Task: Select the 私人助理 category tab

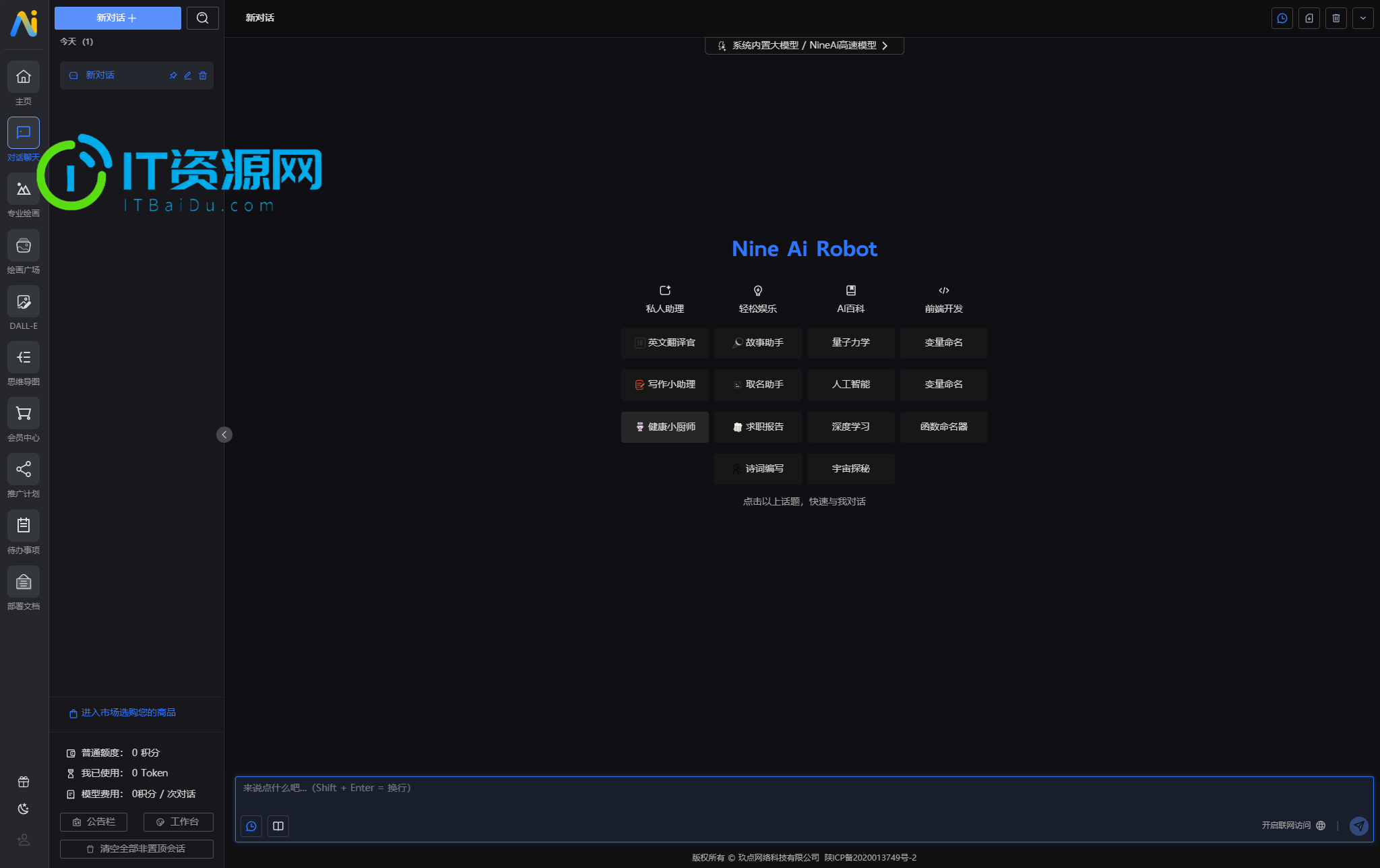Action: click(x=665, y=299)
